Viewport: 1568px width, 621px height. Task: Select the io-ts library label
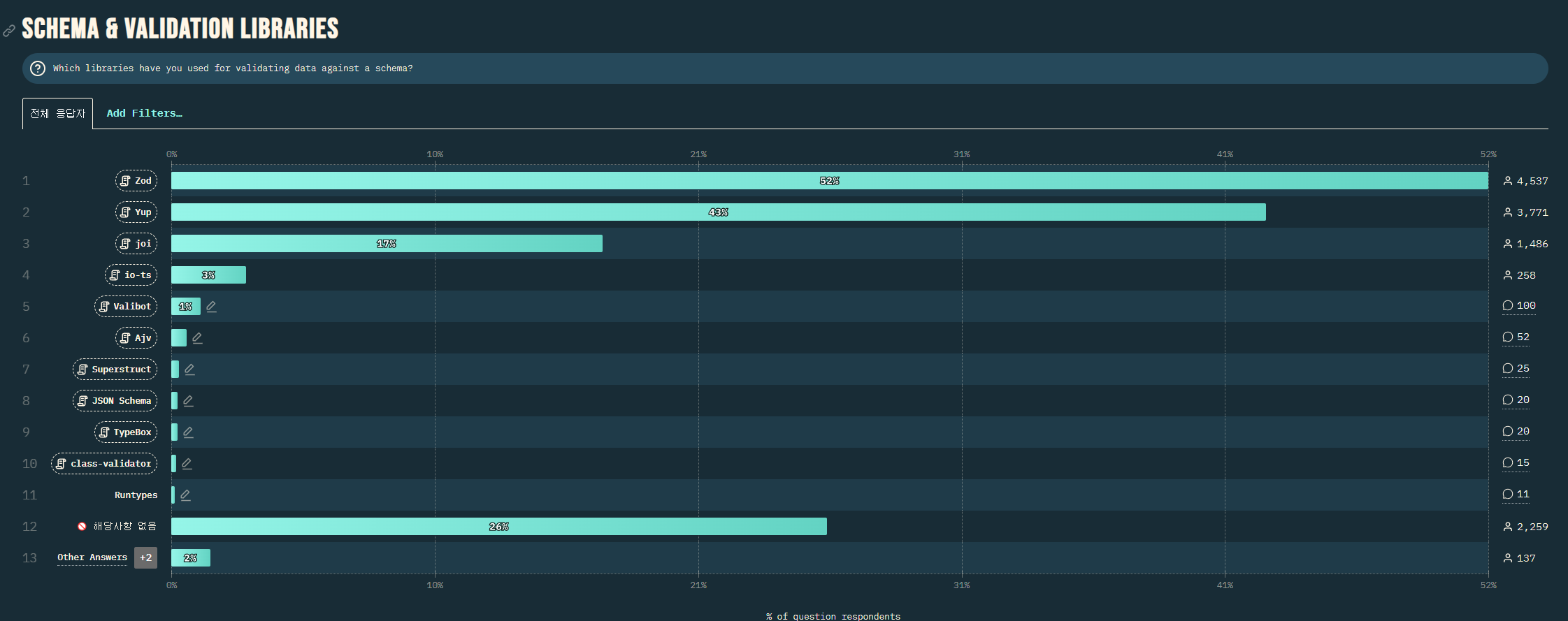[x=131, y=275]
